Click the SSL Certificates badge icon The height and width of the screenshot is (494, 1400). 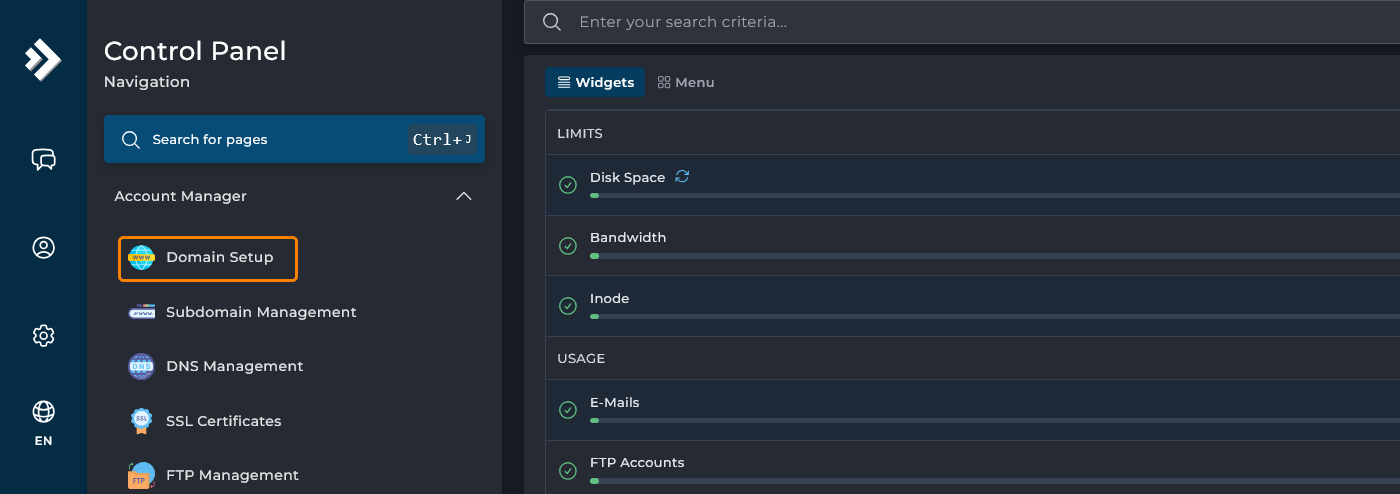pyautogui.click(x=142, y=421)
